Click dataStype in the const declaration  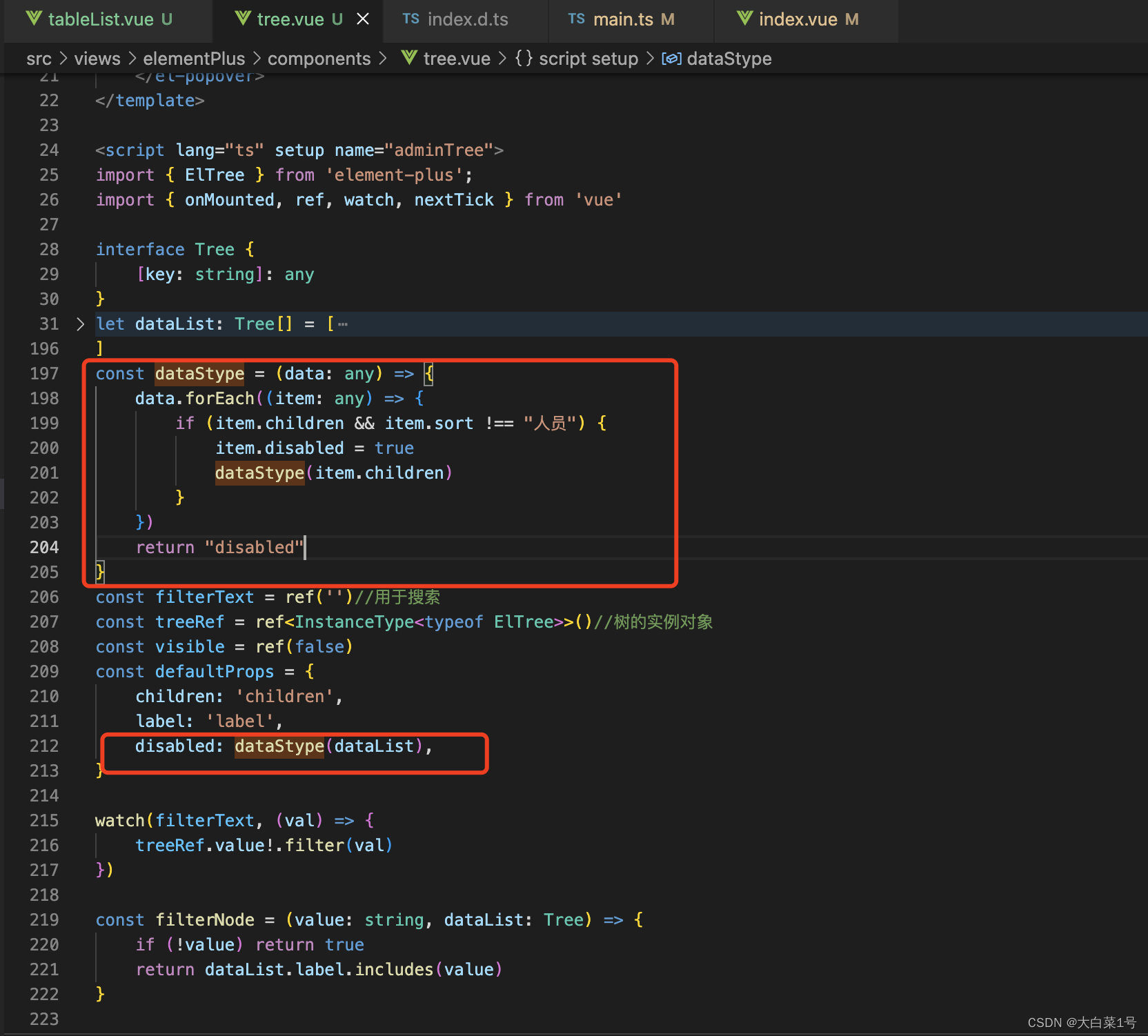(199, 374)
